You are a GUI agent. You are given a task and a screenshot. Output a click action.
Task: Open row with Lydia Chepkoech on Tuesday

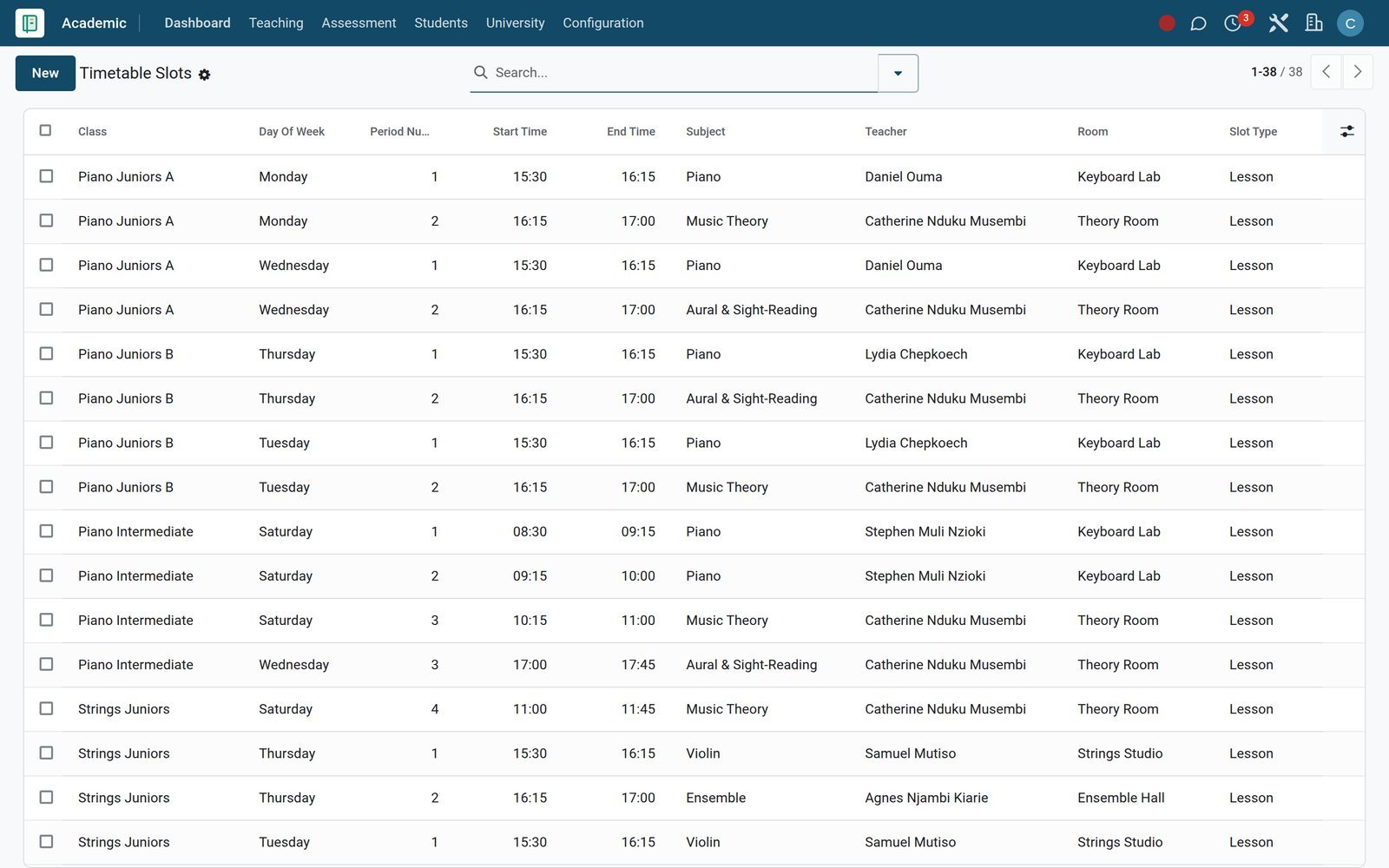[916, 443]
